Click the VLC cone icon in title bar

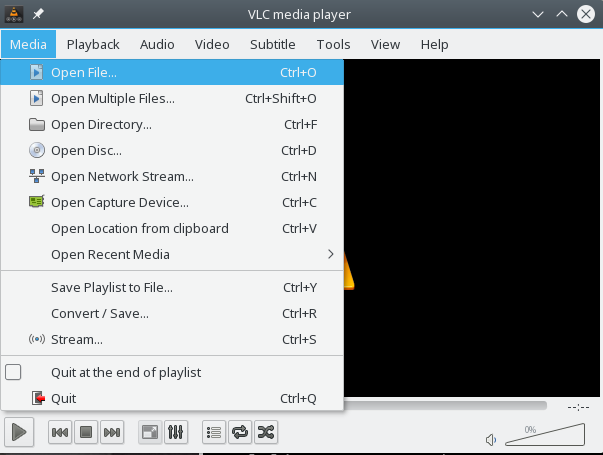[x=14, y=14]
